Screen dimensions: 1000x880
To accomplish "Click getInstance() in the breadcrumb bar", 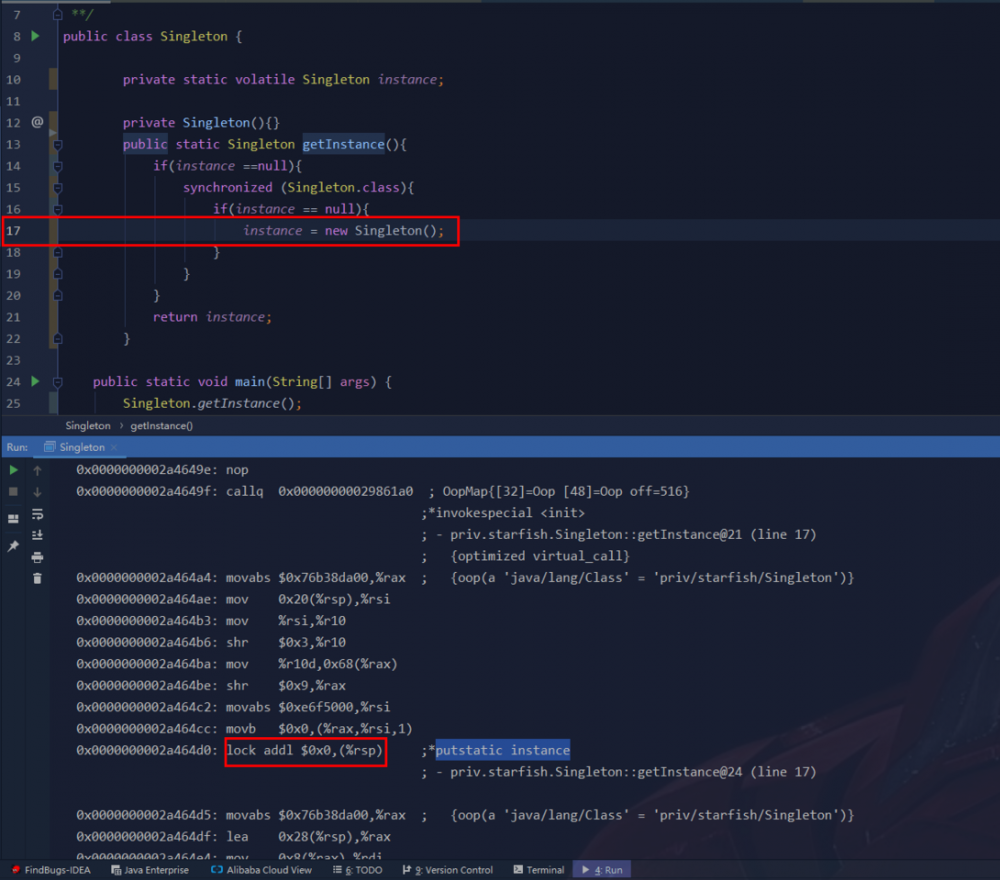I will click(161, 425).
